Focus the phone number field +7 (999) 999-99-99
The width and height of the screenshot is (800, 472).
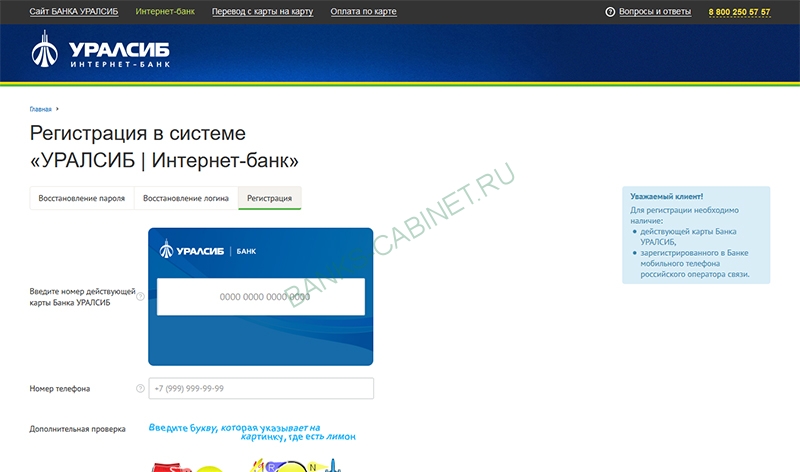(x=261, y=388)
